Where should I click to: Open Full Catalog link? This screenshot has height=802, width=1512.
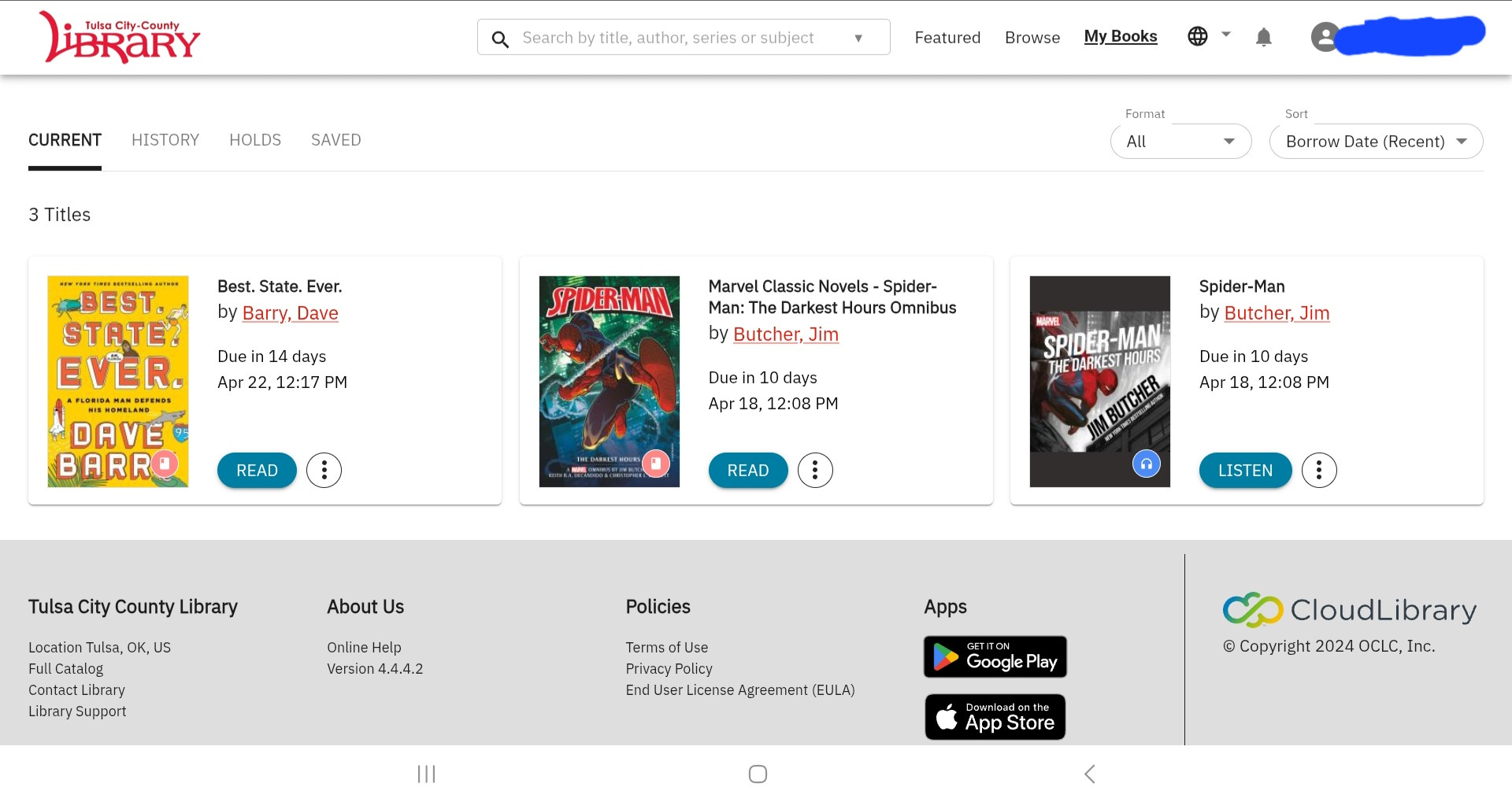coord(65,669)
